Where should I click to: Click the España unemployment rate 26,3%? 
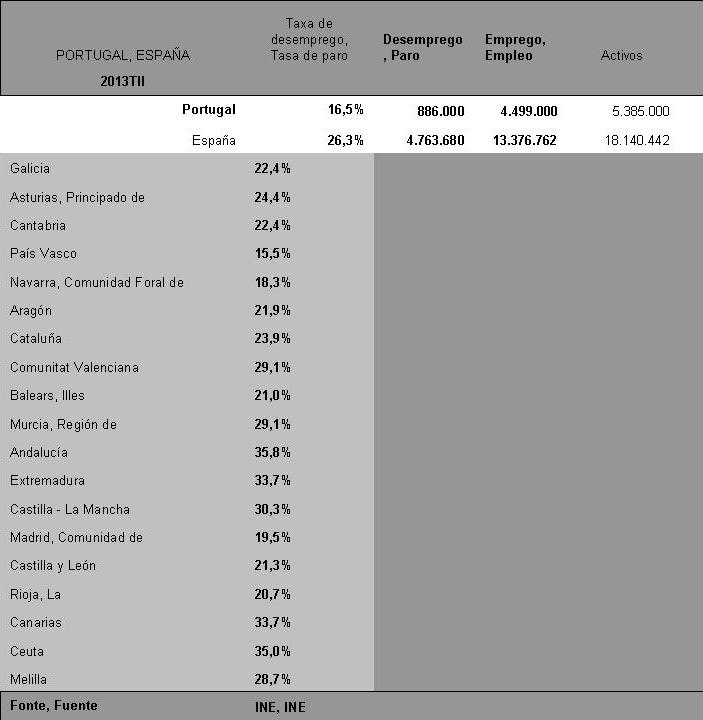(x=345, y=140)
